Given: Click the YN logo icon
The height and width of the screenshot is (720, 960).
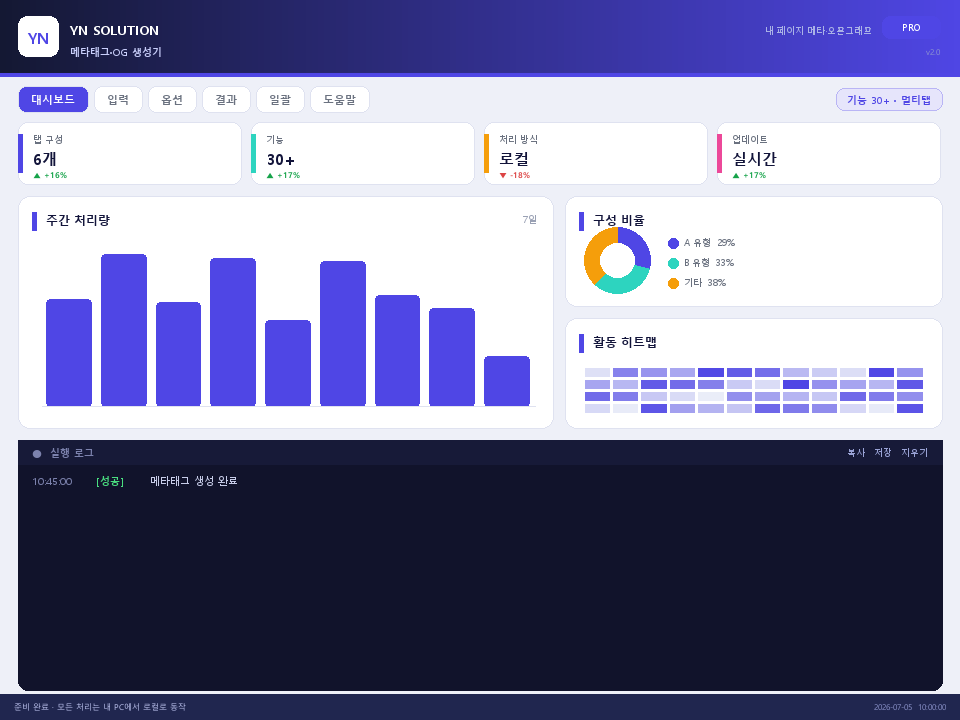Looking at the screenshot, I should tap(39, 37).
